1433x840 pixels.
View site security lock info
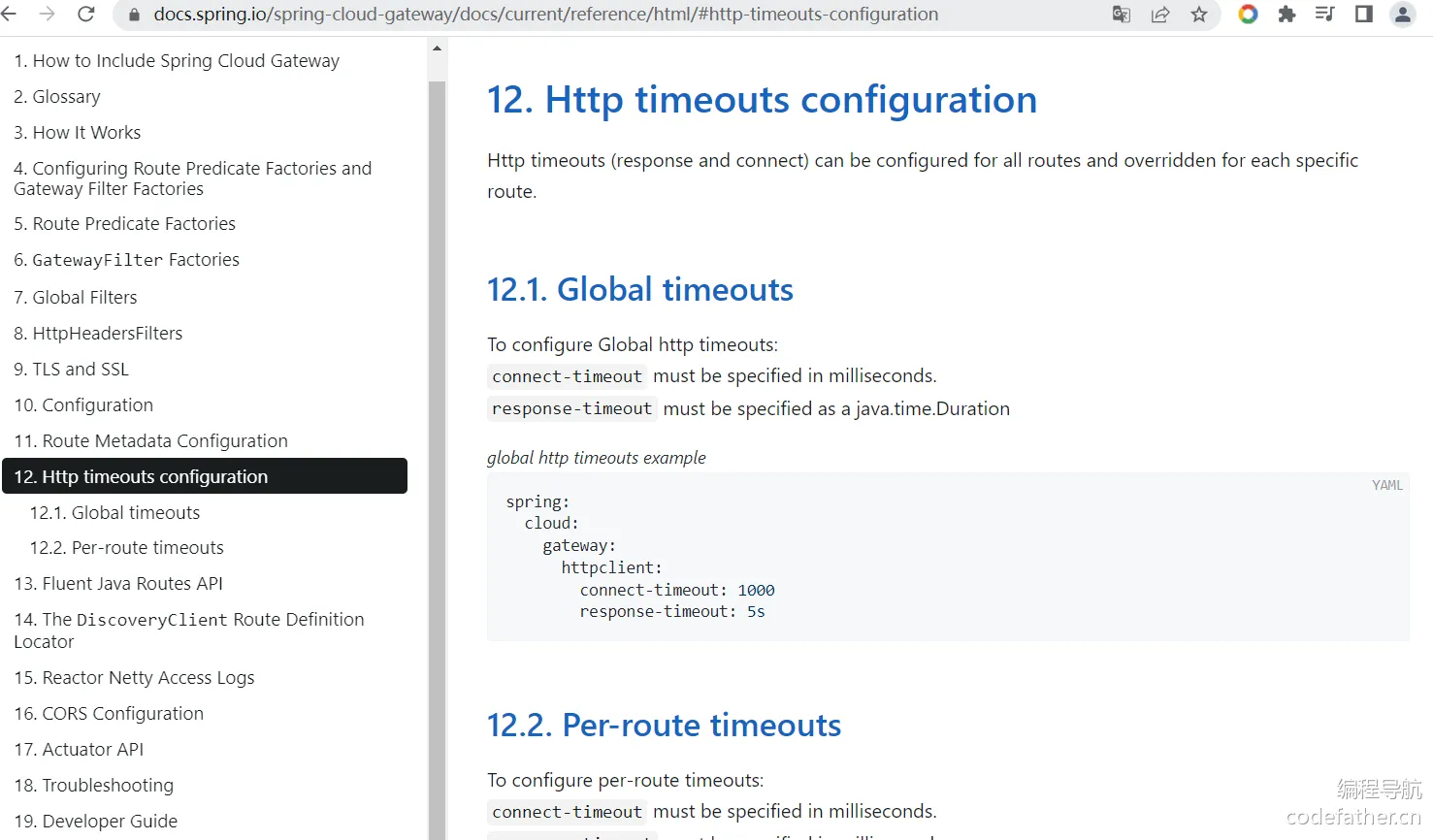[x=134, y=15]
